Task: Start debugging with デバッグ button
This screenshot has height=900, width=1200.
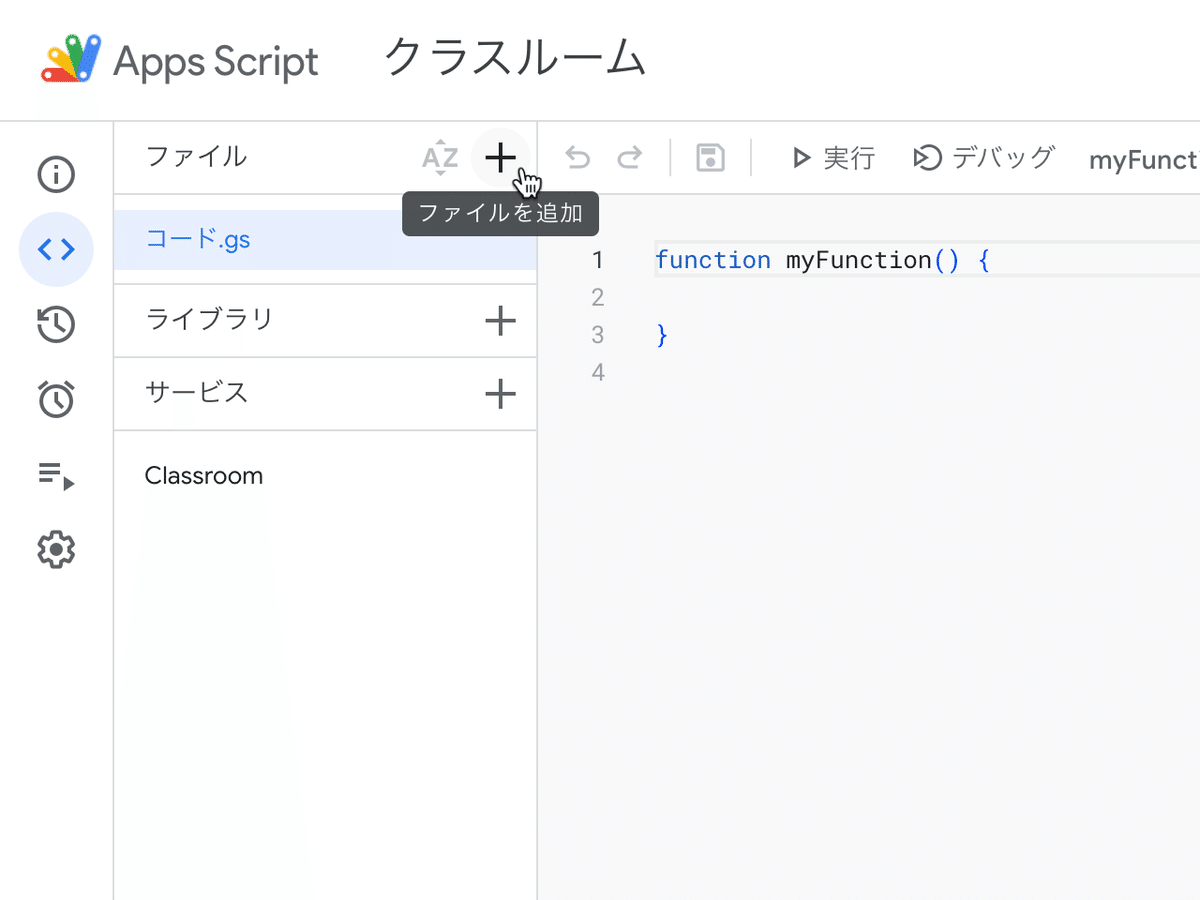Action: pyautogui.click(x=984, y=158)
